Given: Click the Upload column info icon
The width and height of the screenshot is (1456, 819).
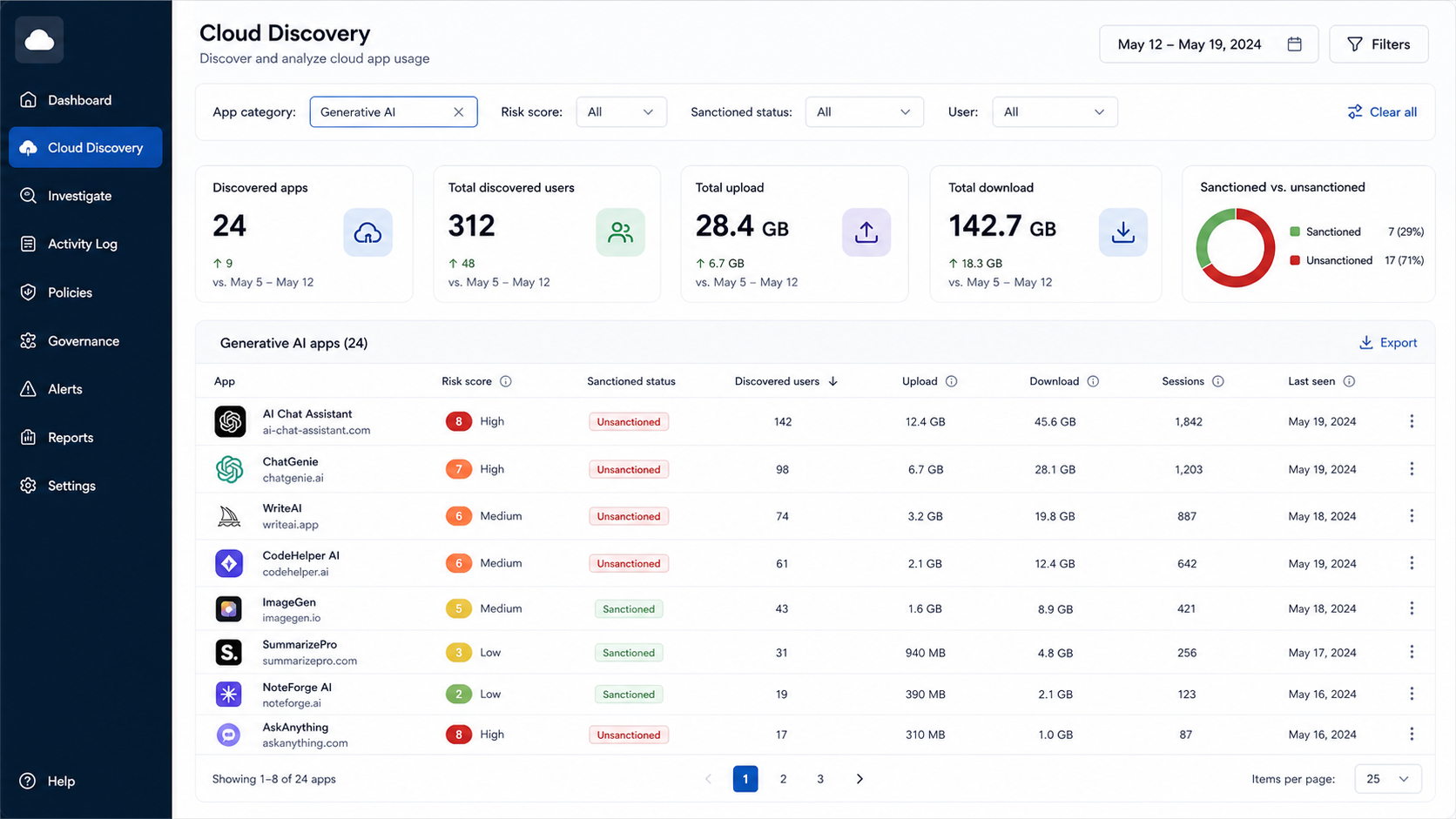Looking at the screenshot, I should [x=951, y=381].
